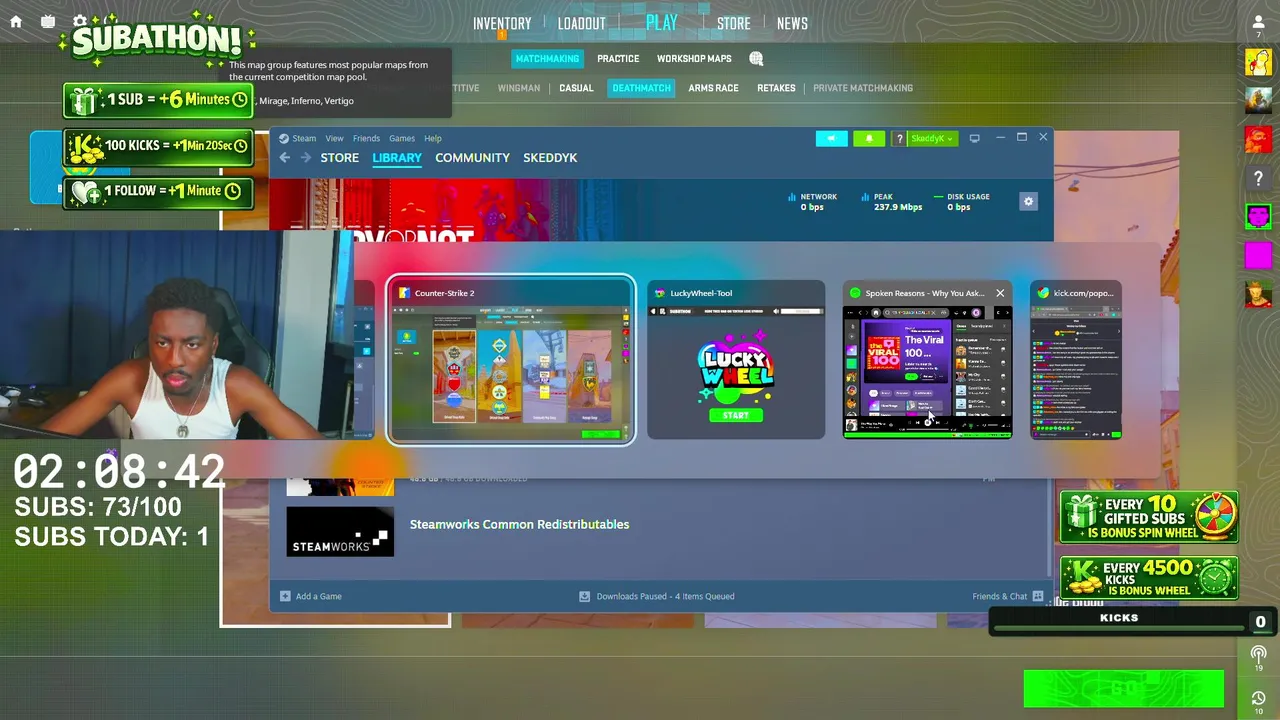
Task: Open Steam Help menu
Action: click(432, 138)
